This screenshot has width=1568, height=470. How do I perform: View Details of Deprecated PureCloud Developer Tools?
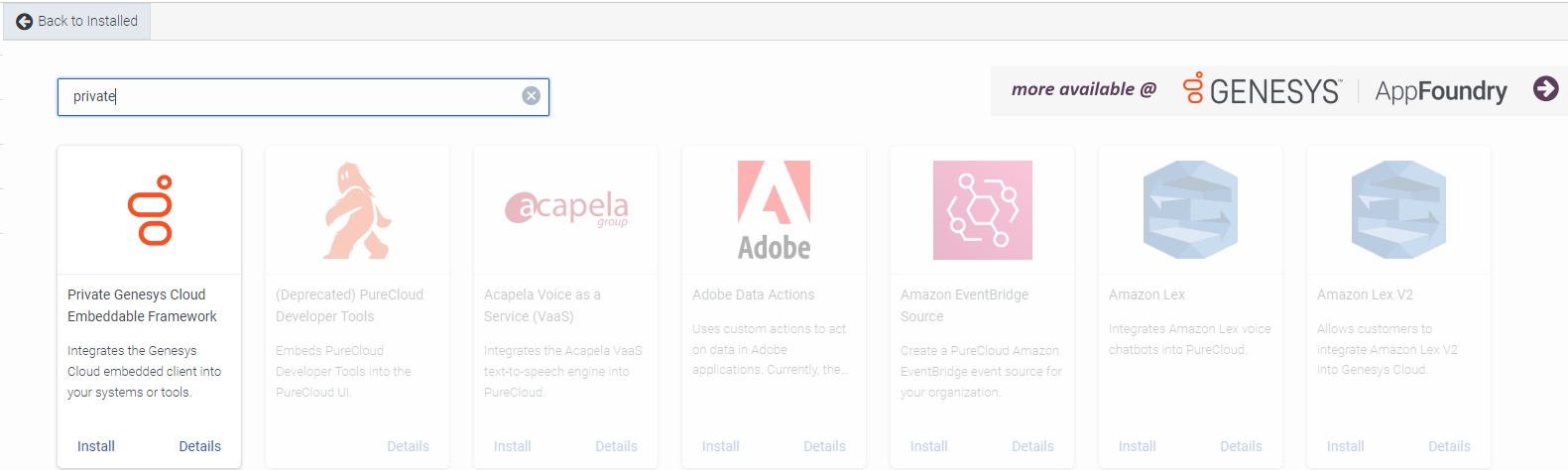408,446
